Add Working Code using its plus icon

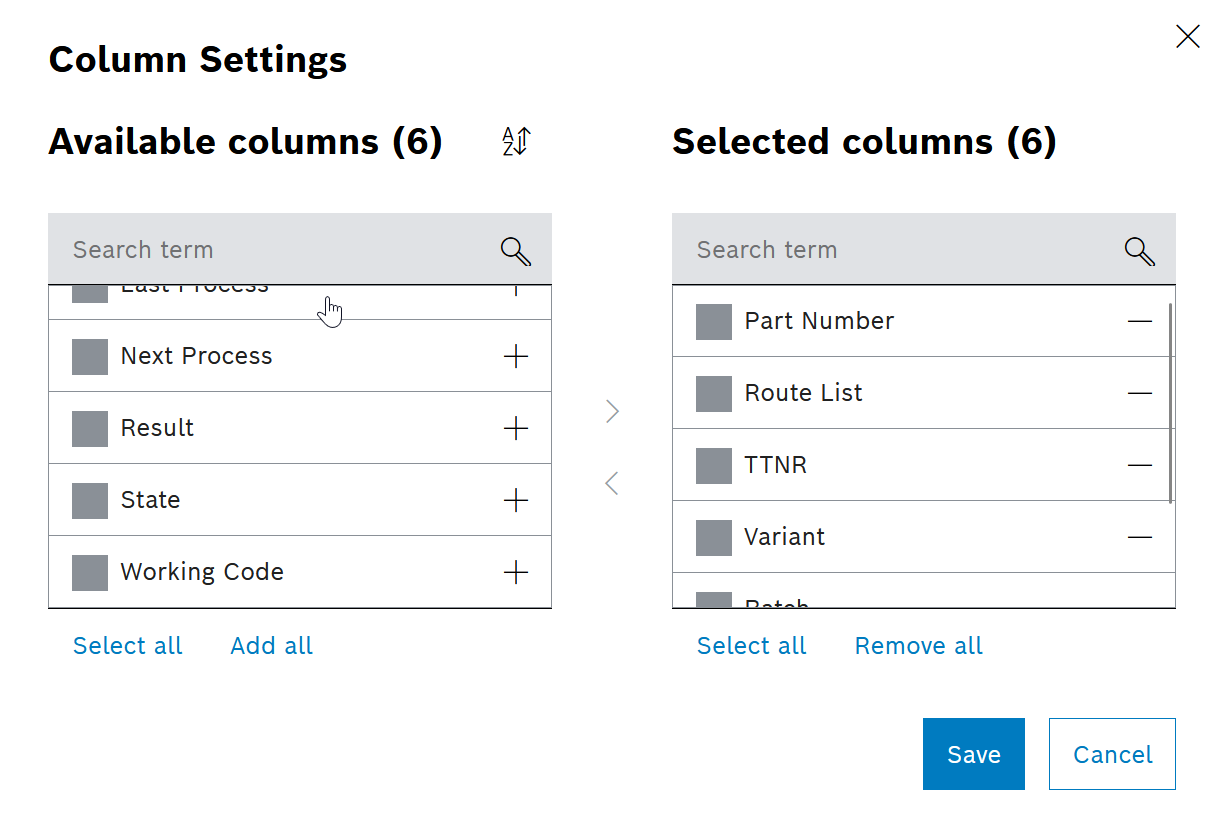(516, 572)
